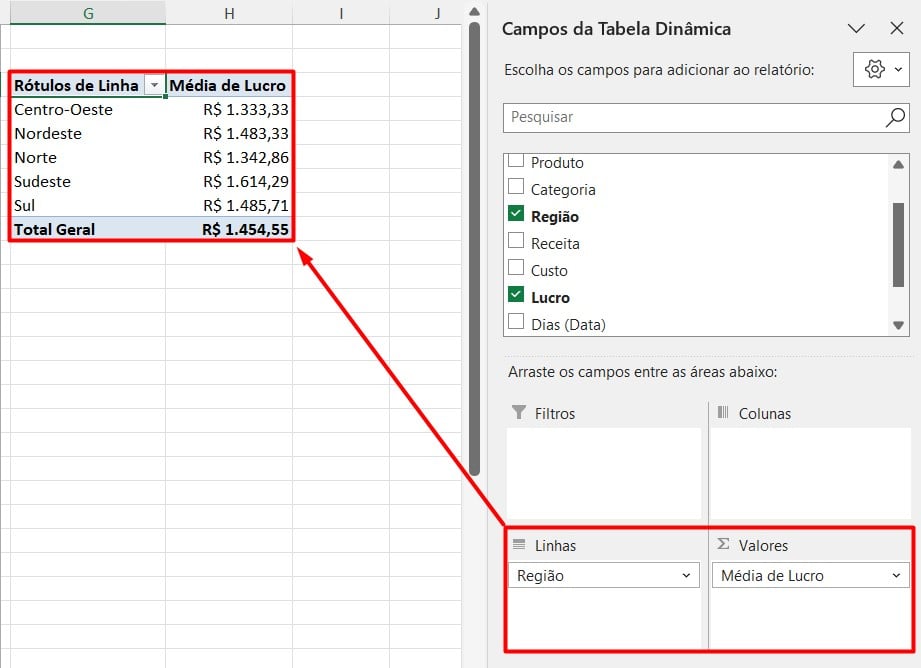Tick the Receita field checkbox
921x668 pixels.
516,241
